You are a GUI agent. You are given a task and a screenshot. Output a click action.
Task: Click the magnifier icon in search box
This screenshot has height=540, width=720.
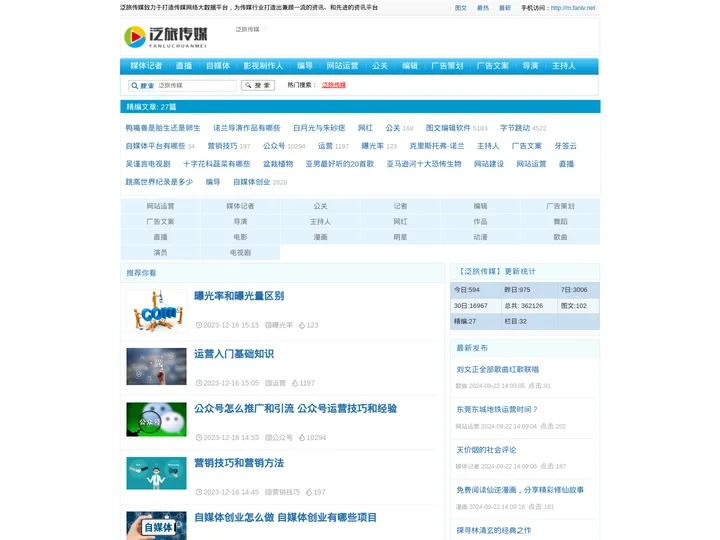135,85
